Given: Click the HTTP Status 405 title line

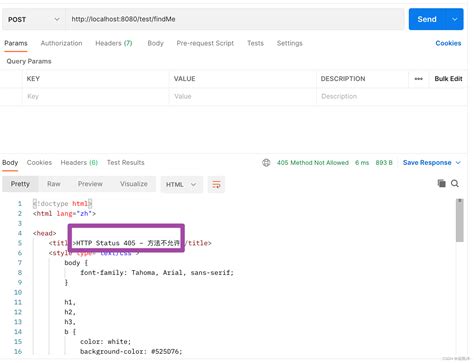Looking at the screenshot, I should point(130,243).
